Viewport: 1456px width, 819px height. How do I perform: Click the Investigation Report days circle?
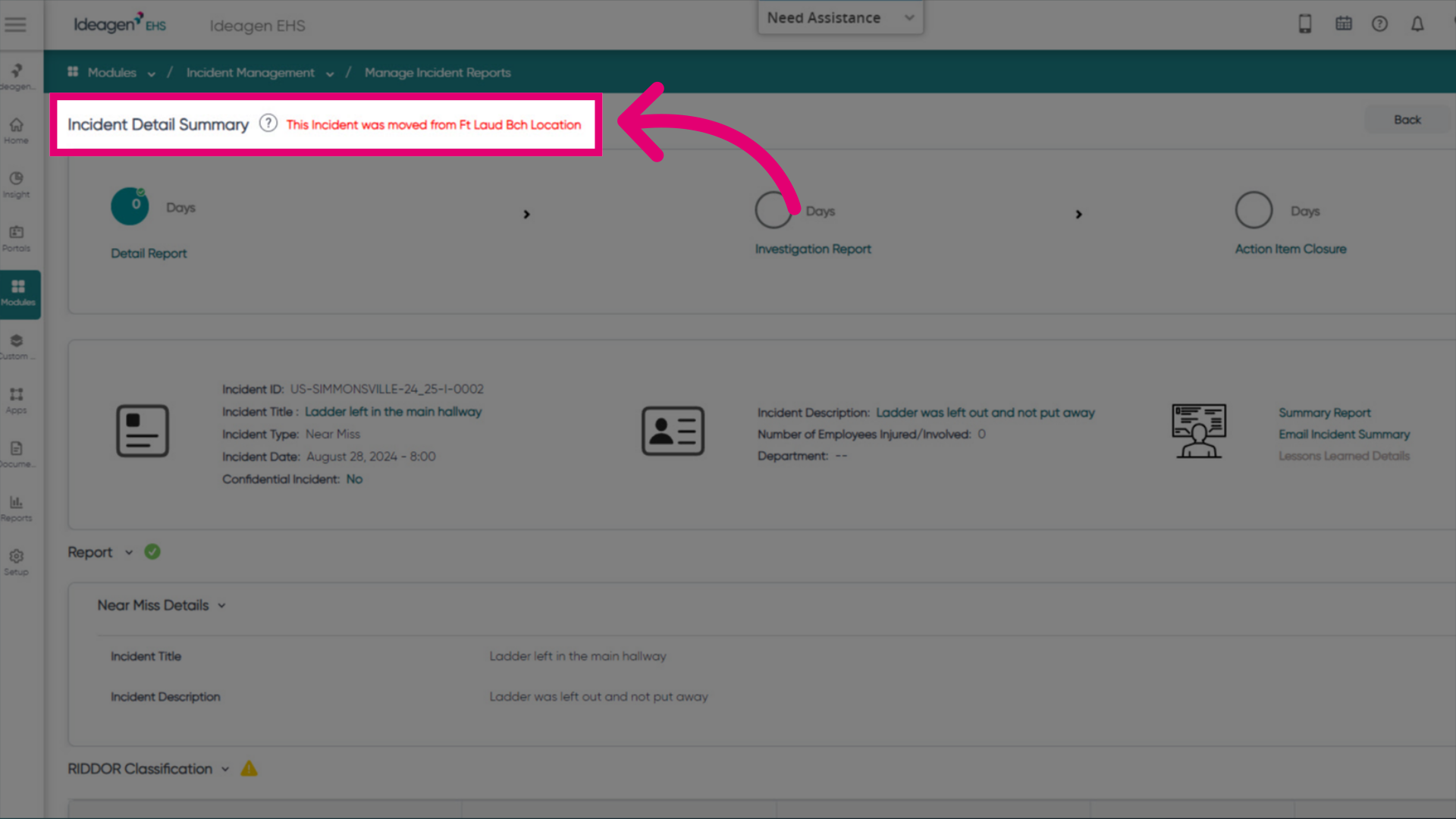773,209
